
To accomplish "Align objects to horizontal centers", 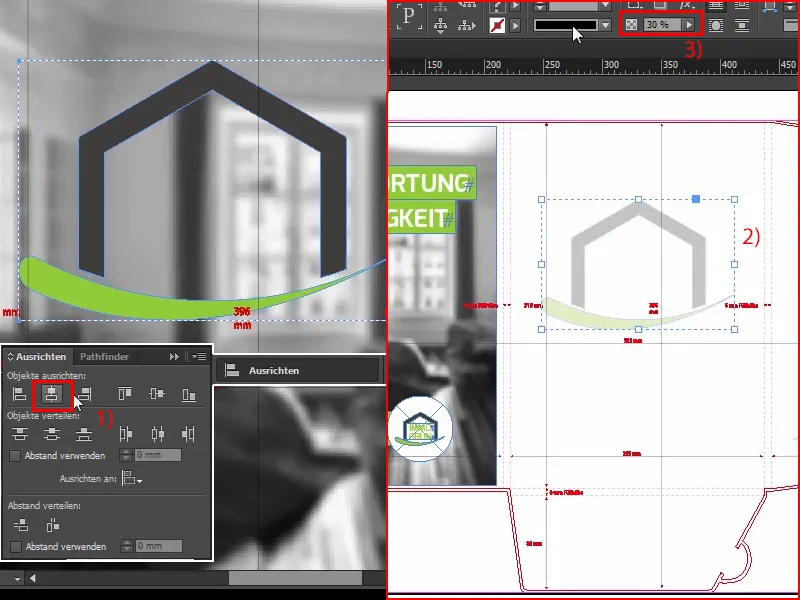I will click(x=52, y=394).
